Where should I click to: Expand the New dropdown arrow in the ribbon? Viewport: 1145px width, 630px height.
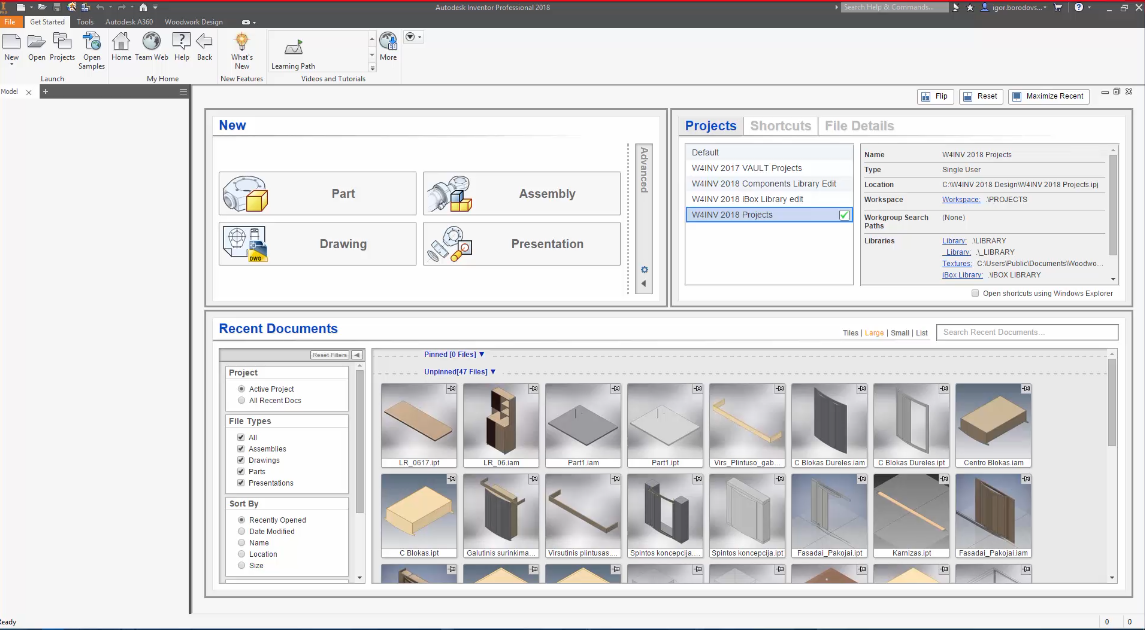click(x=12, y=65)
